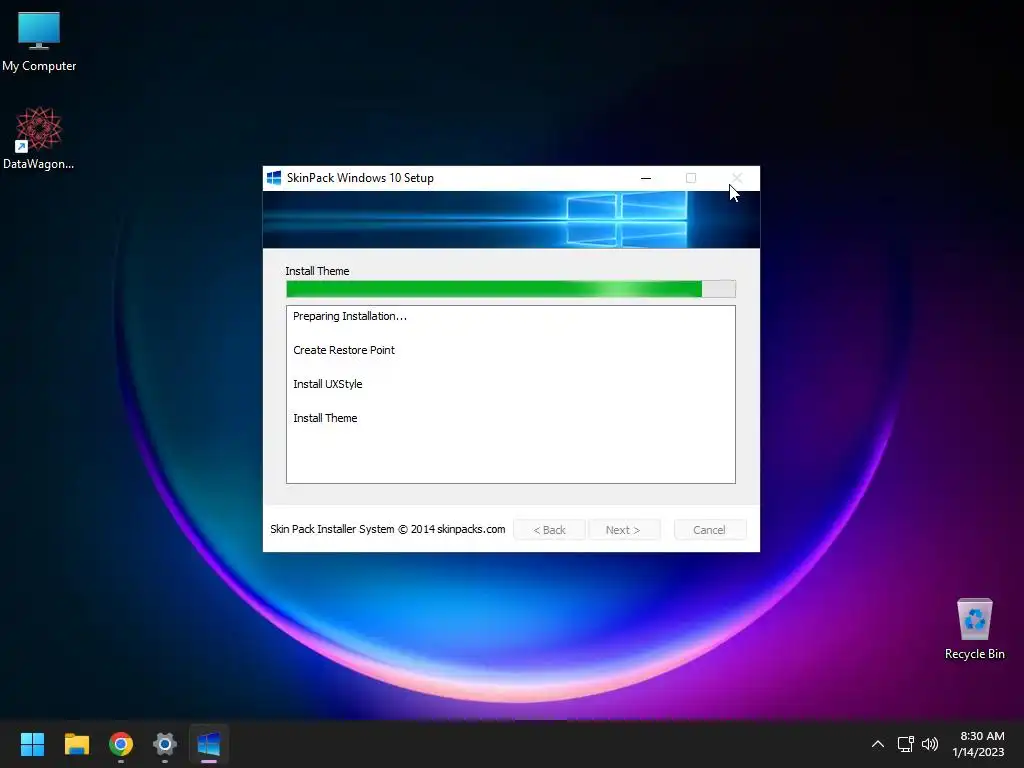Click the SkinPack Windows logo title icon
This screenshot has height=768, width=1024.
274,178
